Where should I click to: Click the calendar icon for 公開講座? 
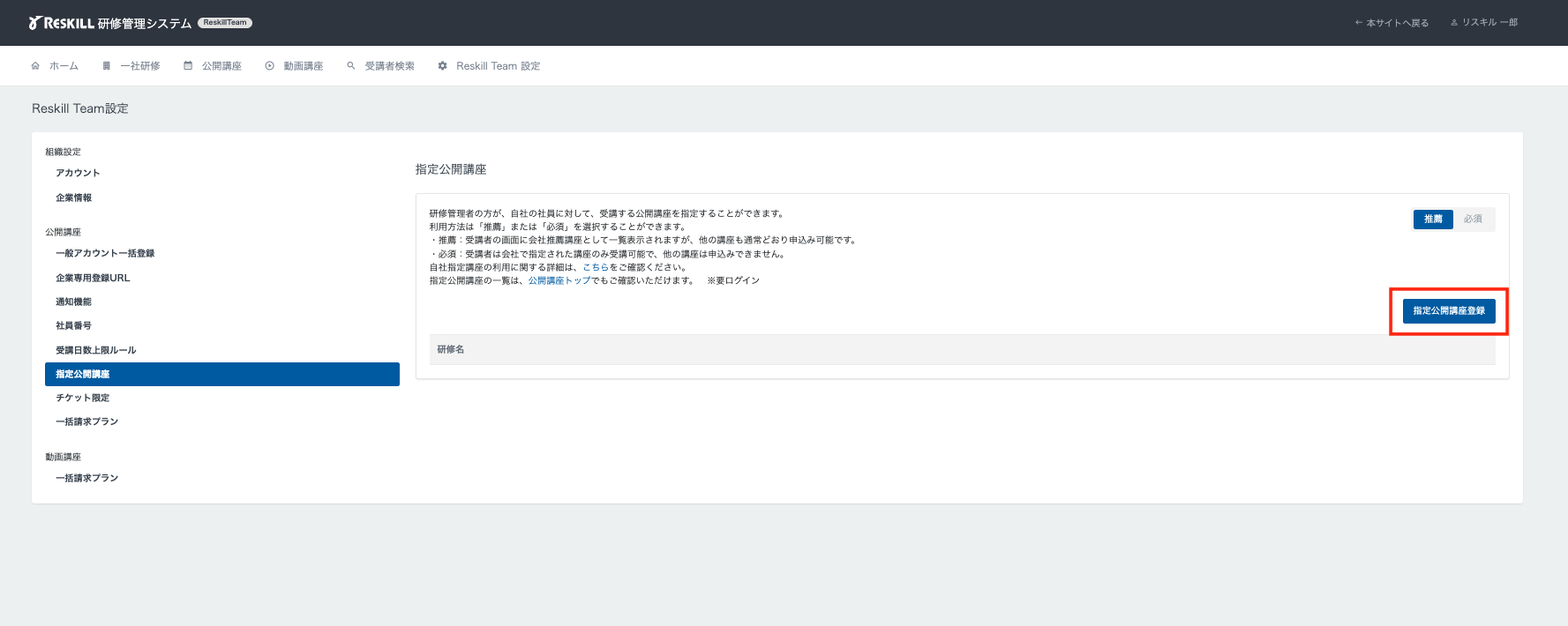tap(188, 66)
